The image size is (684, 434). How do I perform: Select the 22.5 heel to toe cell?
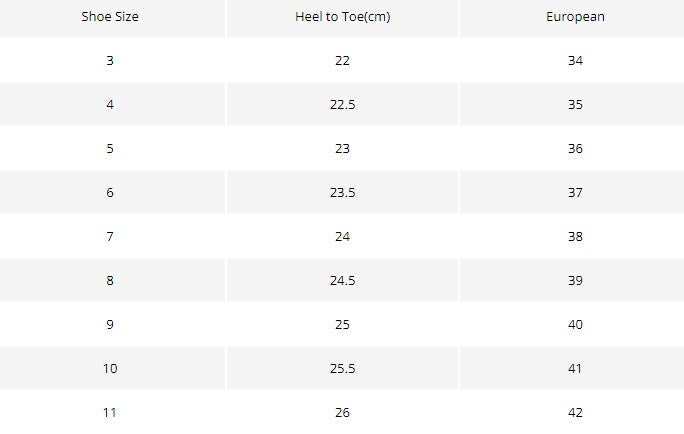(342, 104)
